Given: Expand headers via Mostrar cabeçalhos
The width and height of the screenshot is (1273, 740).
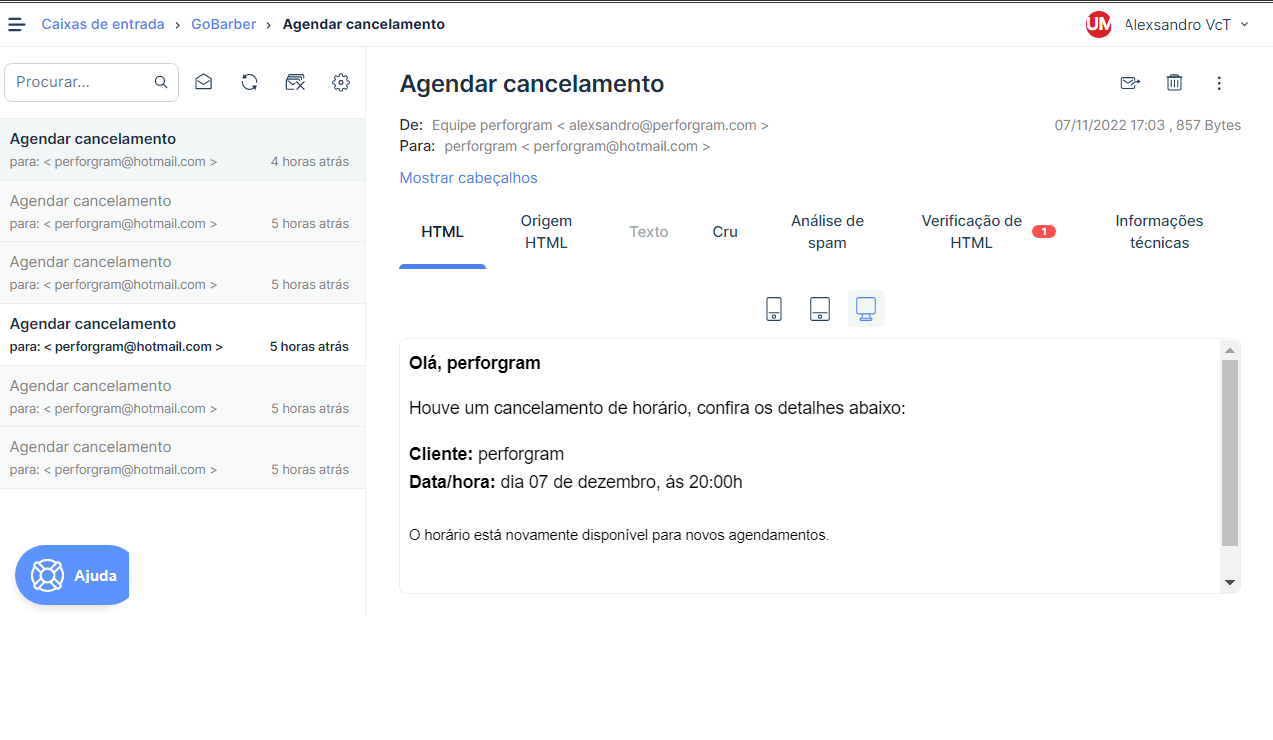Looking at the screenshot, I should tap(468, 177).
